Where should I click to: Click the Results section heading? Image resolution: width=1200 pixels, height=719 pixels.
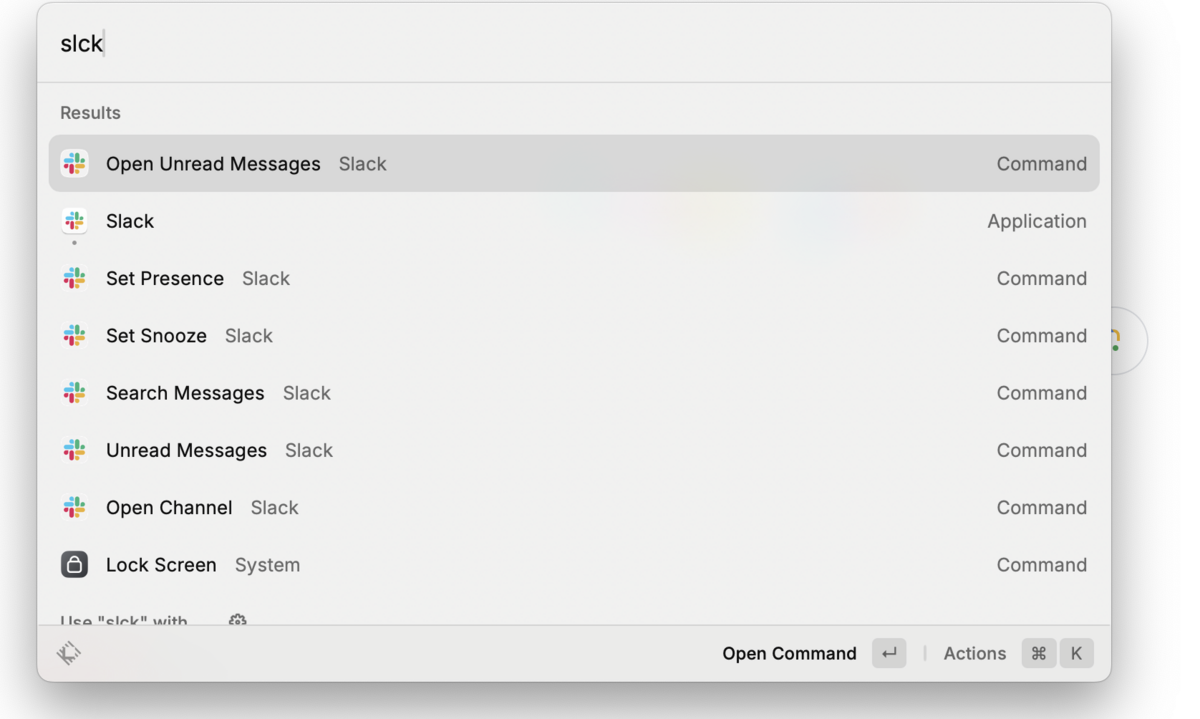tap(90, 113)
